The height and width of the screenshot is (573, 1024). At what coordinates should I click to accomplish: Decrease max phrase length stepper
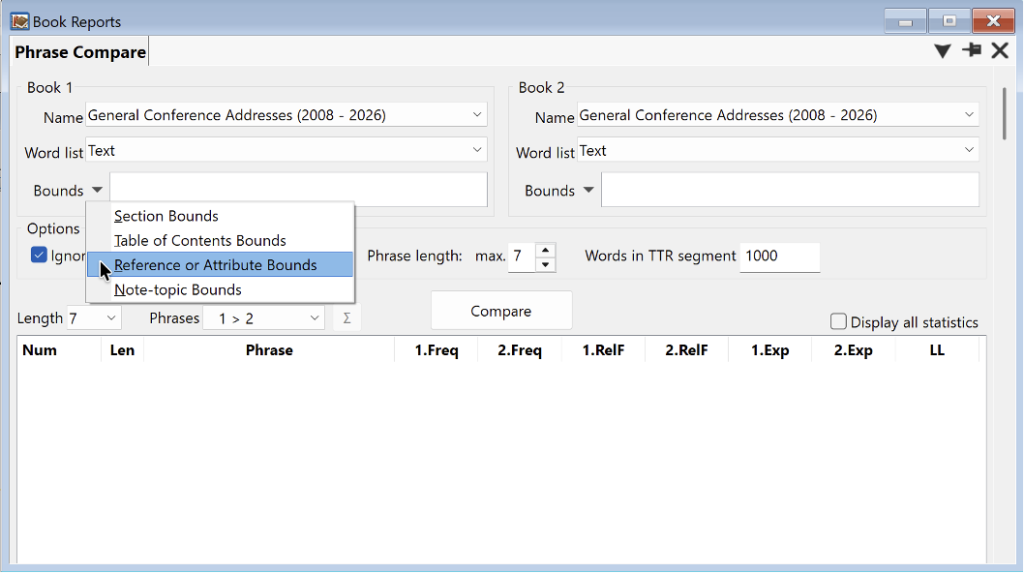545,265
